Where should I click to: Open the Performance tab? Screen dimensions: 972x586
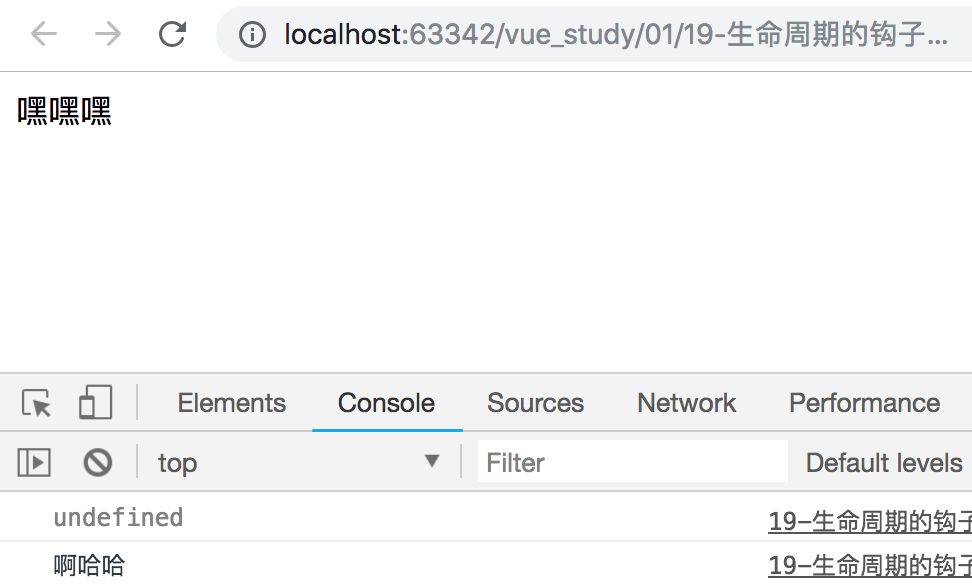point(864,403)
